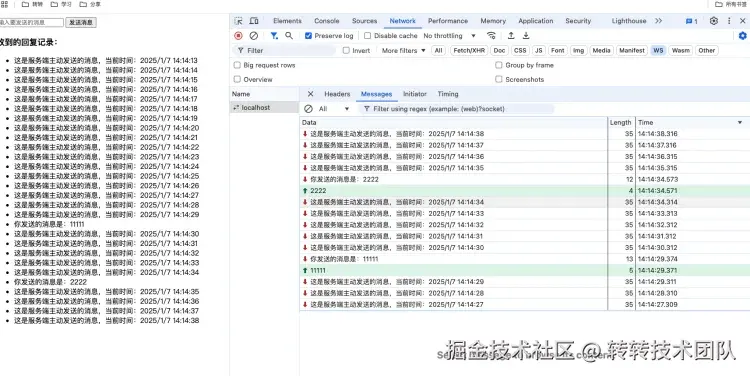Image resolution: width=750 pixels, height=376 pixels.
Task: Open network search magnifier
Action: 289,36
